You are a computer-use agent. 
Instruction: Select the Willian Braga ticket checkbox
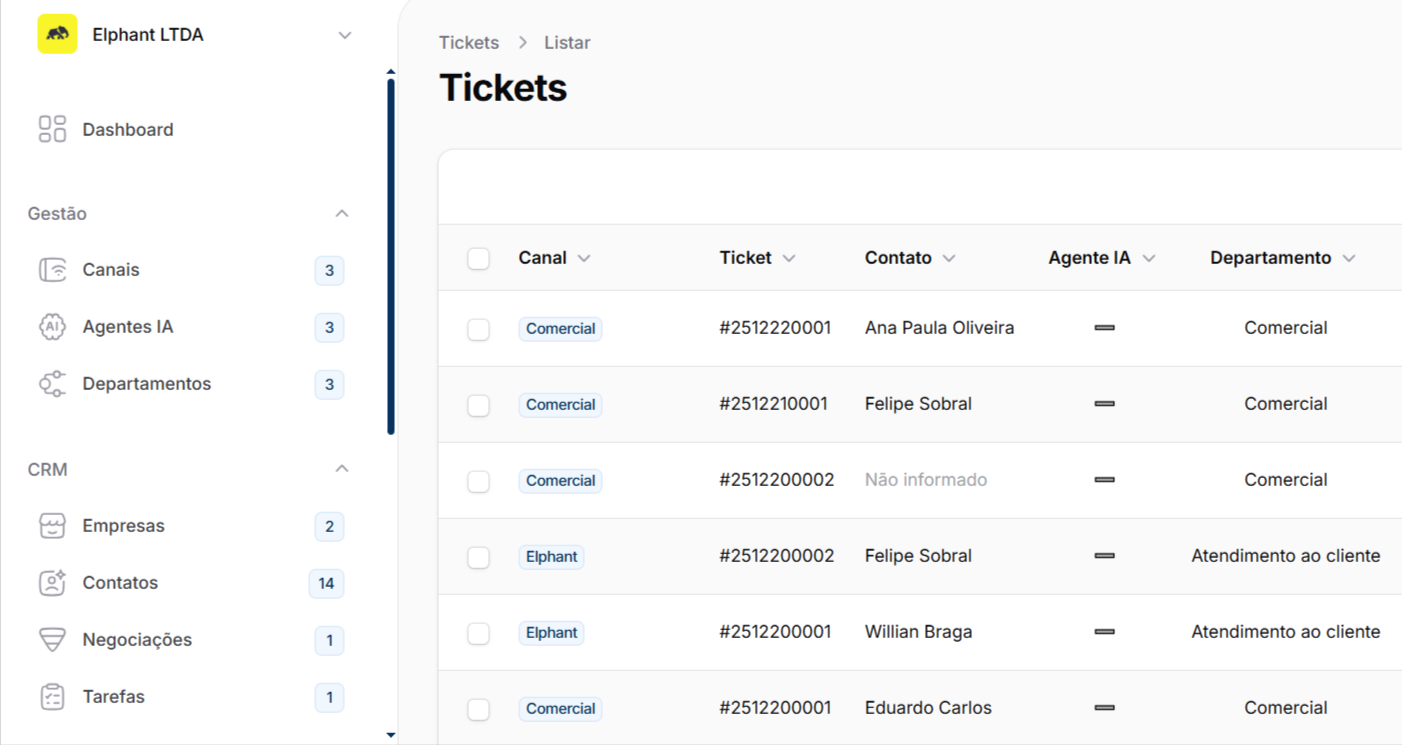point(479,633)
